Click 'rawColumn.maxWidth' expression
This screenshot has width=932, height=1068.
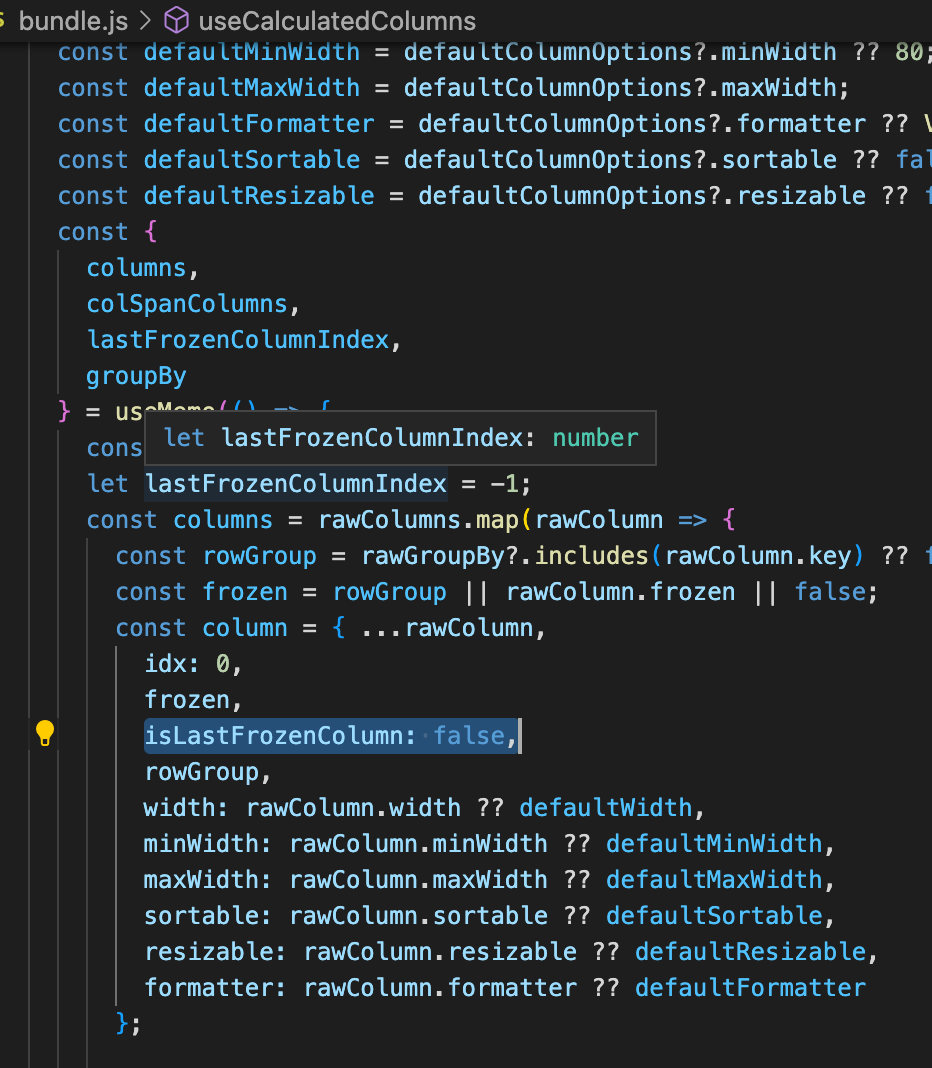tap(418, 881)
